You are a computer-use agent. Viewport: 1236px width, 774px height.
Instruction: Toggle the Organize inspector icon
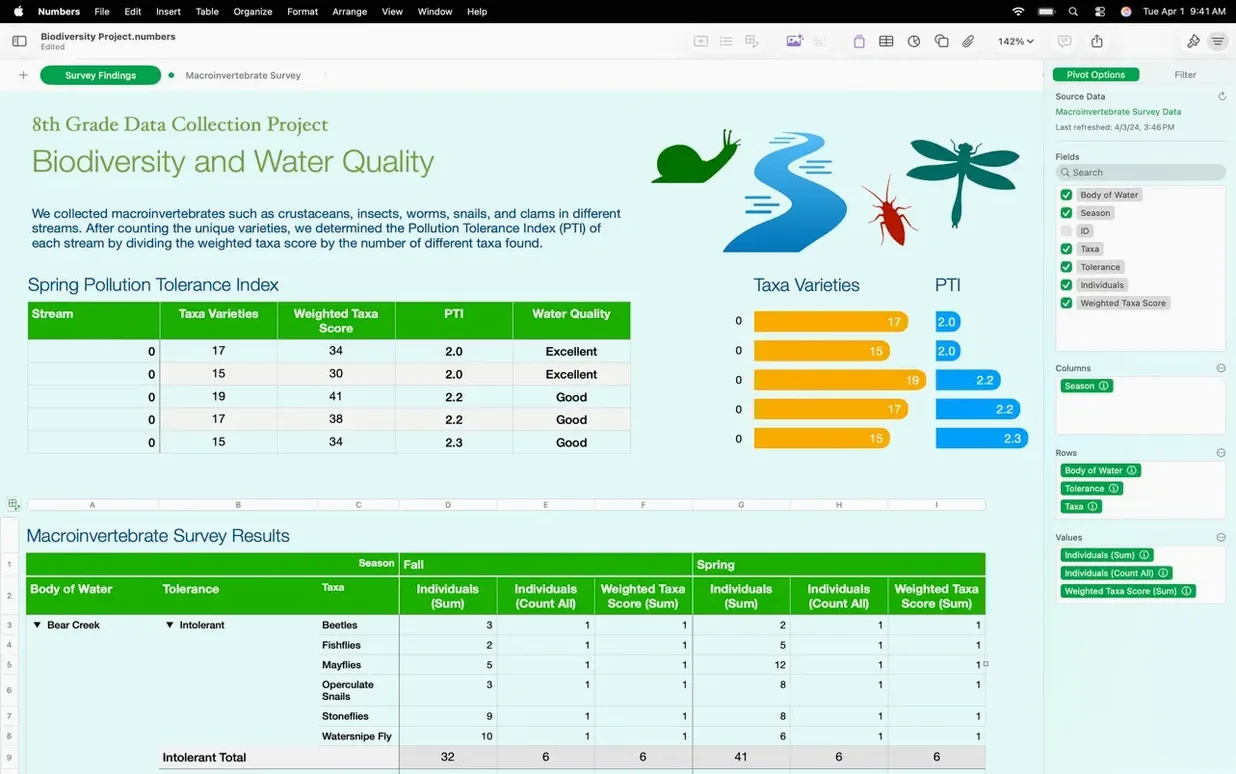[x=1217, y=41]
